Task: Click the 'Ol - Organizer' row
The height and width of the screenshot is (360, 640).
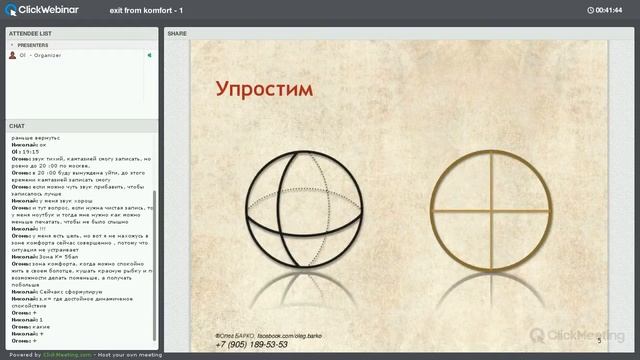Action: pyautogui.click(x=82, y=55)
